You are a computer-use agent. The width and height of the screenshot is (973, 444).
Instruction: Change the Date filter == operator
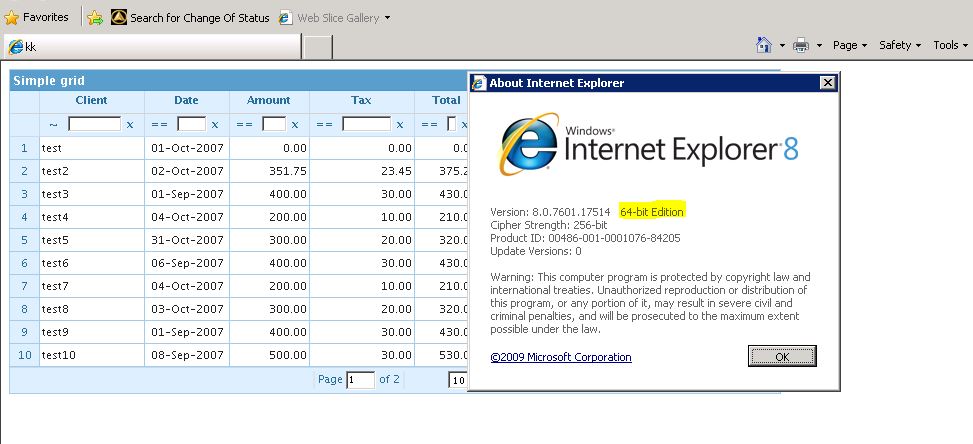coord(159,125)
